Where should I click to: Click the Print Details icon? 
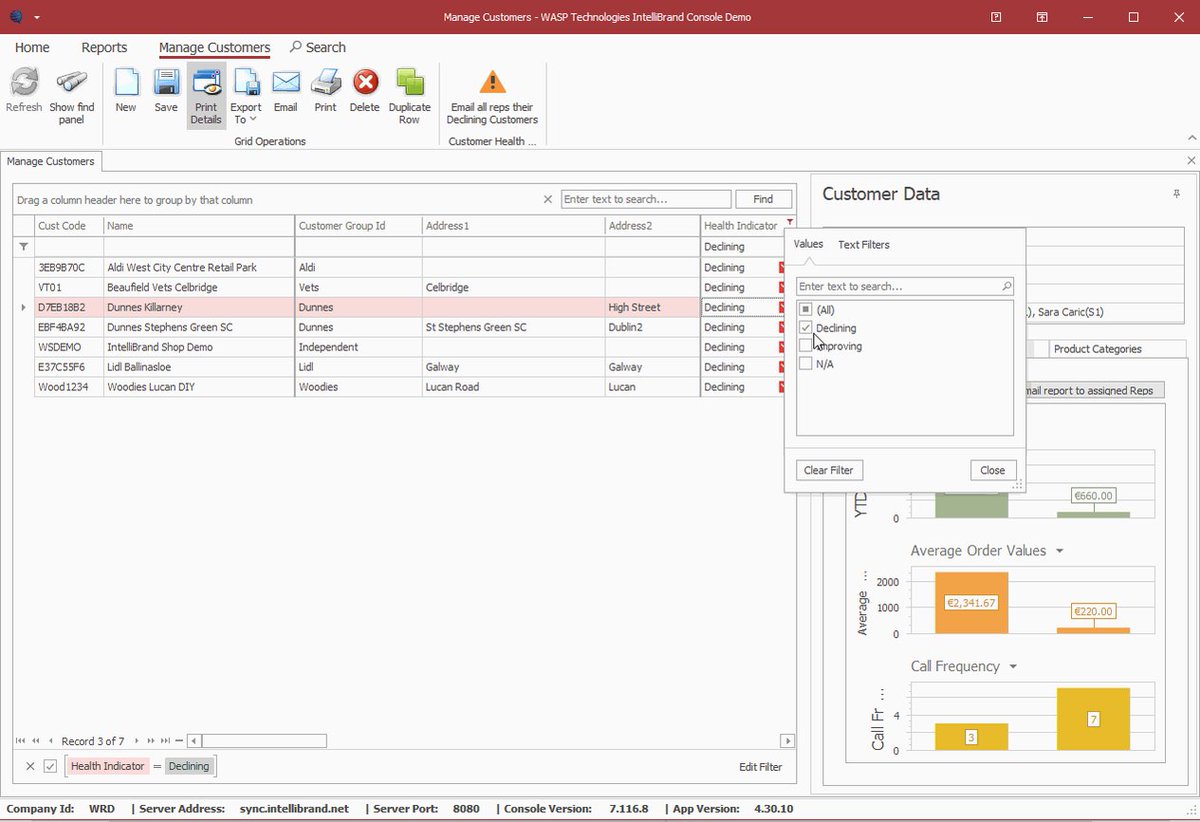click(x=206, y=82)
